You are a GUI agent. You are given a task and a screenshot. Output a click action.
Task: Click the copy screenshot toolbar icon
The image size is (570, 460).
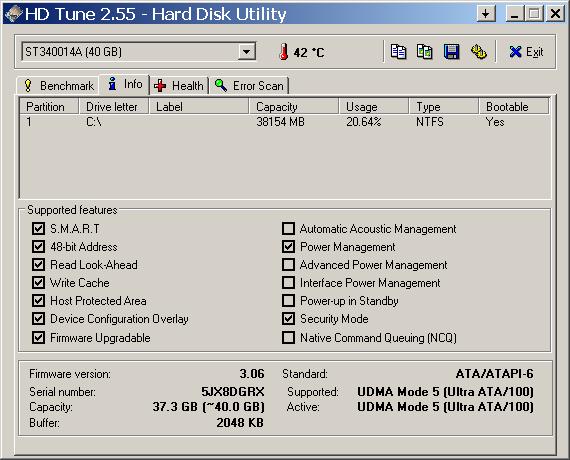coord(425,52)
